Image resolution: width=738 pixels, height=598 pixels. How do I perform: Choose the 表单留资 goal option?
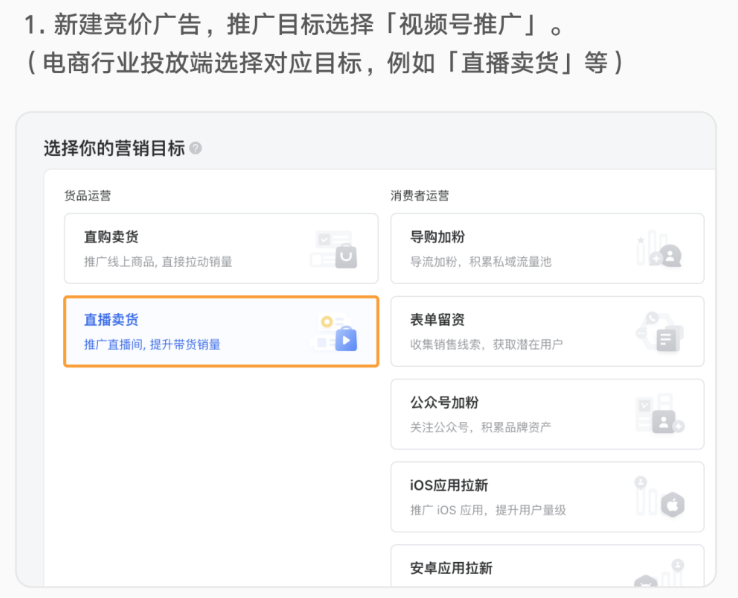coord(547,331)
